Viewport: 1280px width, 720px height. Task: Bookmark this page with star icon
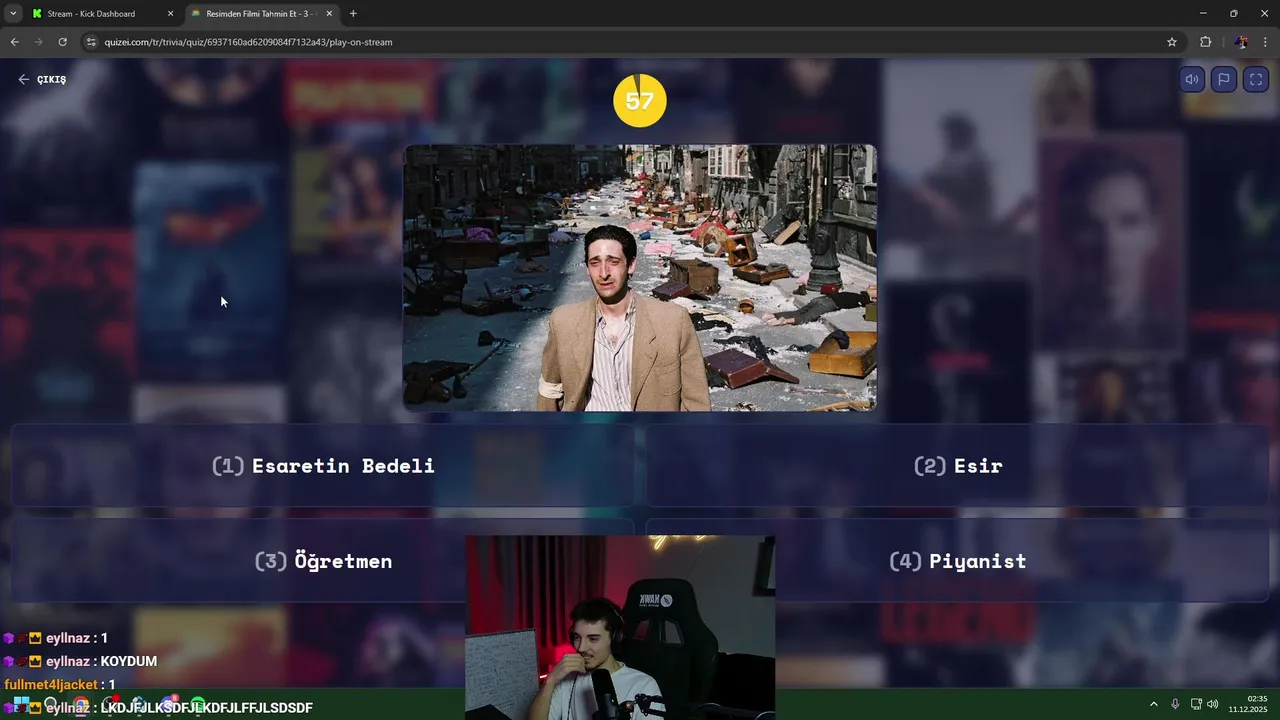click(1172, 42)
